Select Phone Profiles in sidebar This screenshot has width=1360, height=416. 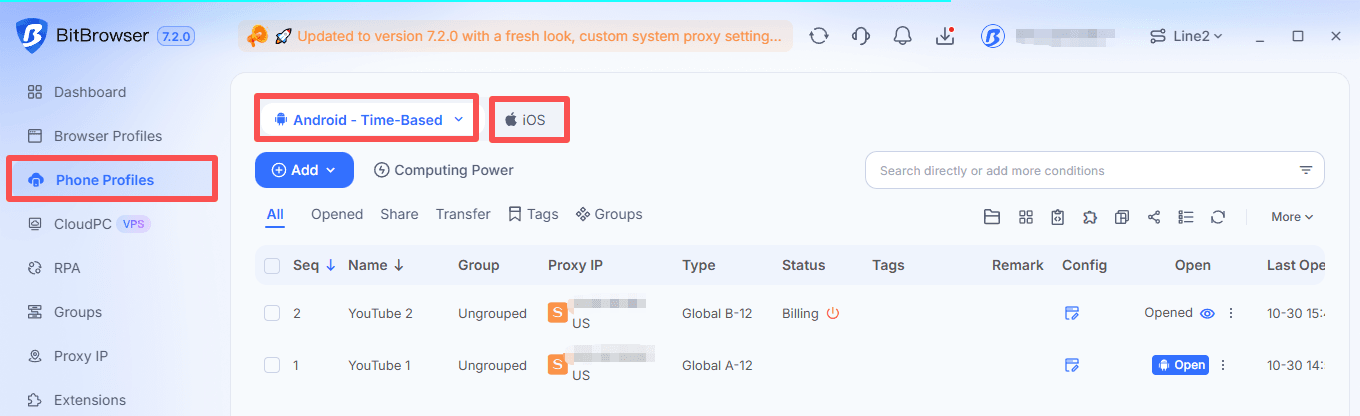(x=105, y=180)
